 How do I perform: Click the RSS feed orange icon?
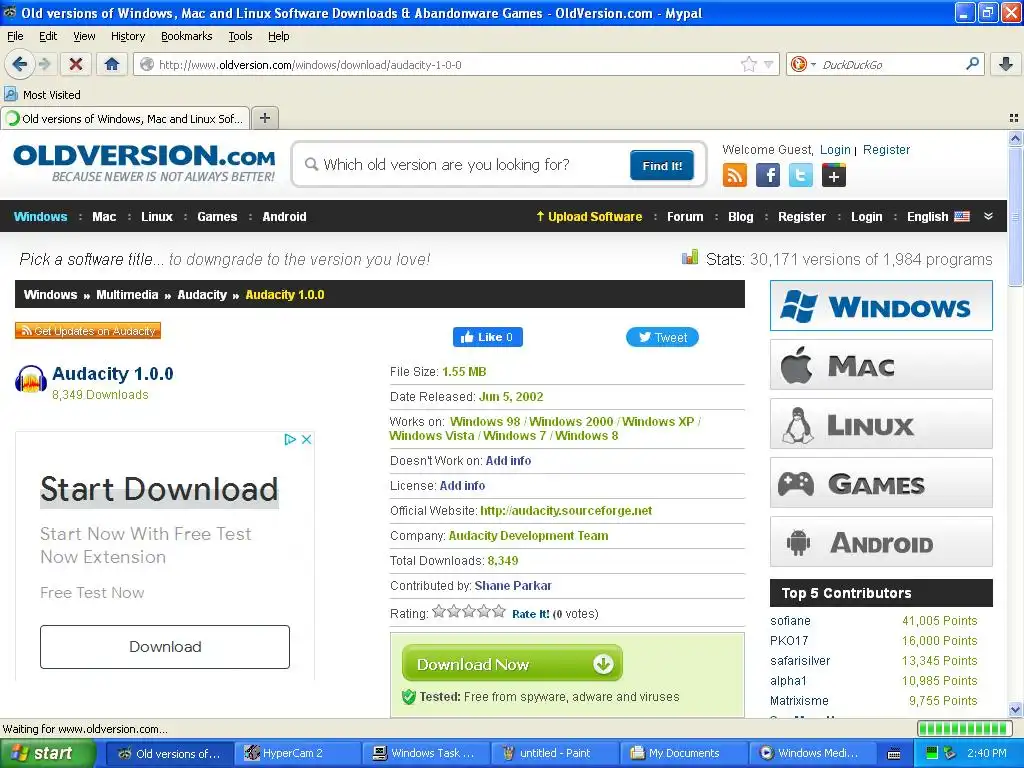(734, 175)
